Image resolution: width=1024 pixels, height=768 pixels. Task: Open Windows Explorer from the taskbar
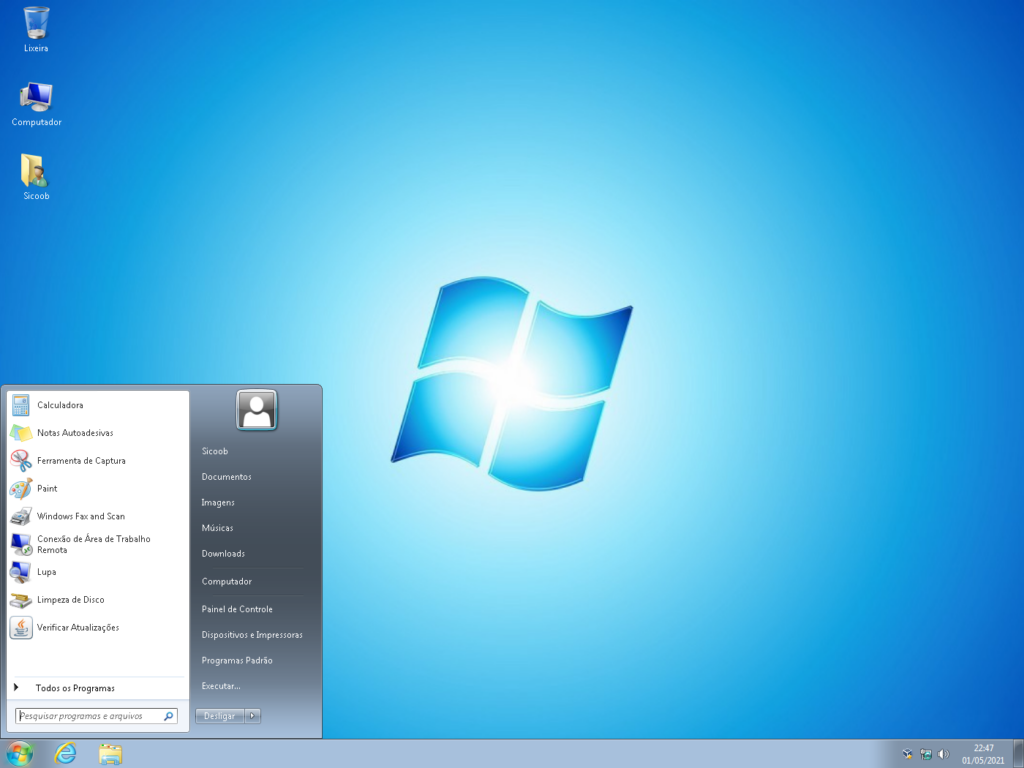110,754
